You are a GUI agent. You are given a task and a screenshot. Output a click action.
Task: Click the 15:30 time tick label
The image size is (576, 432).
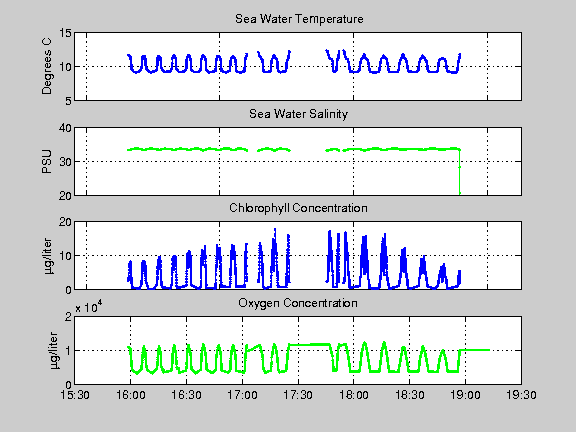click(75, 395)
